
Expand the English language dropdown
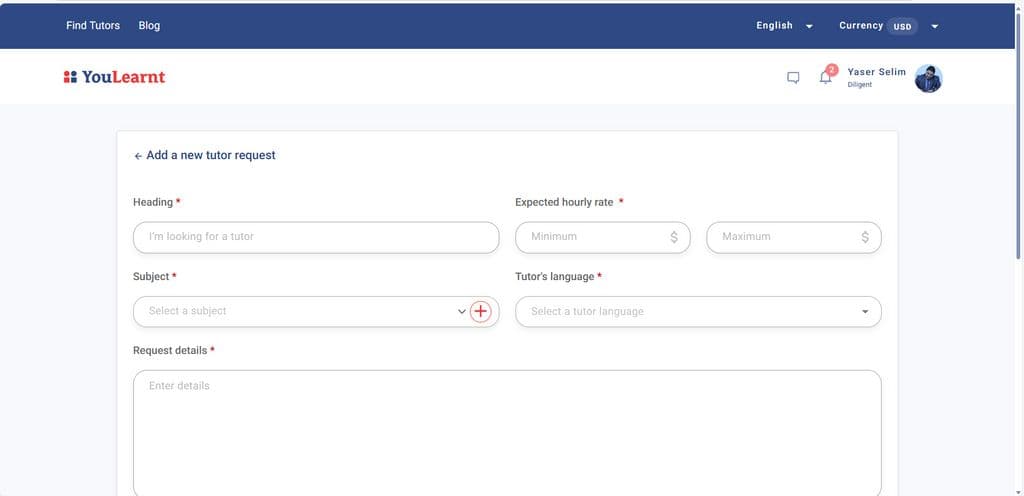(784, 25)
